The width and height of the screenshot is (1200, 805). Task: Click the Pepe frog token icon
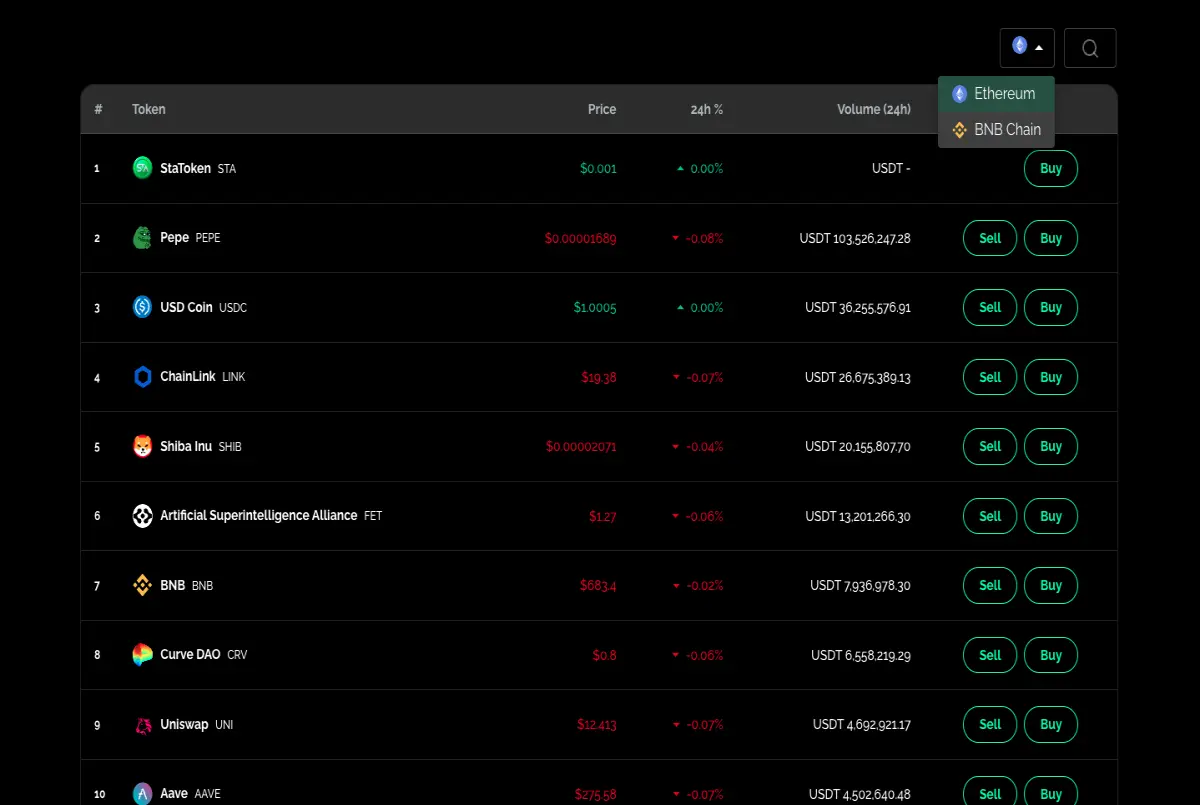[143, 238]
